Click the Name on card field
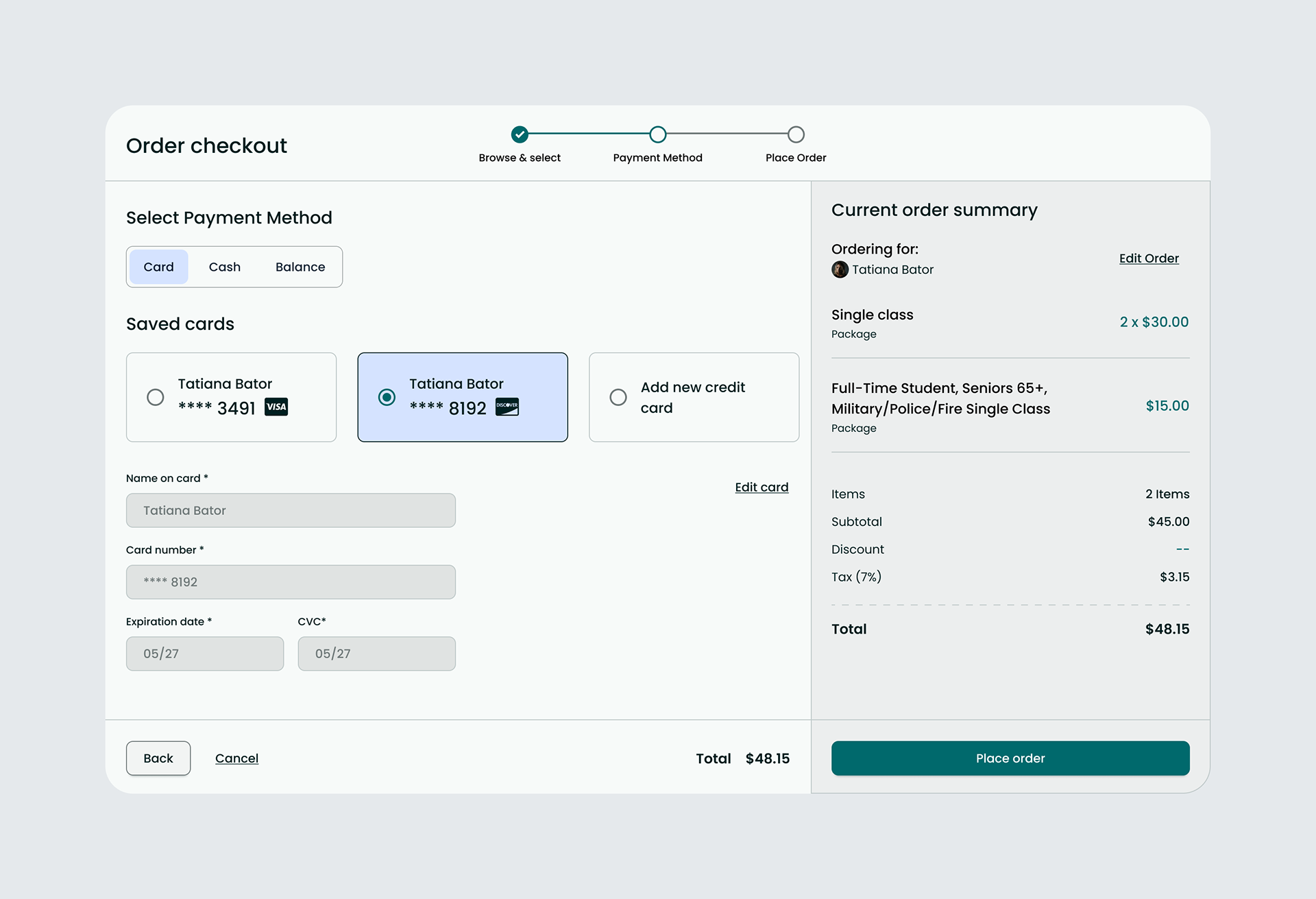Screen dimensions: 1316x899 pos(291,510)
